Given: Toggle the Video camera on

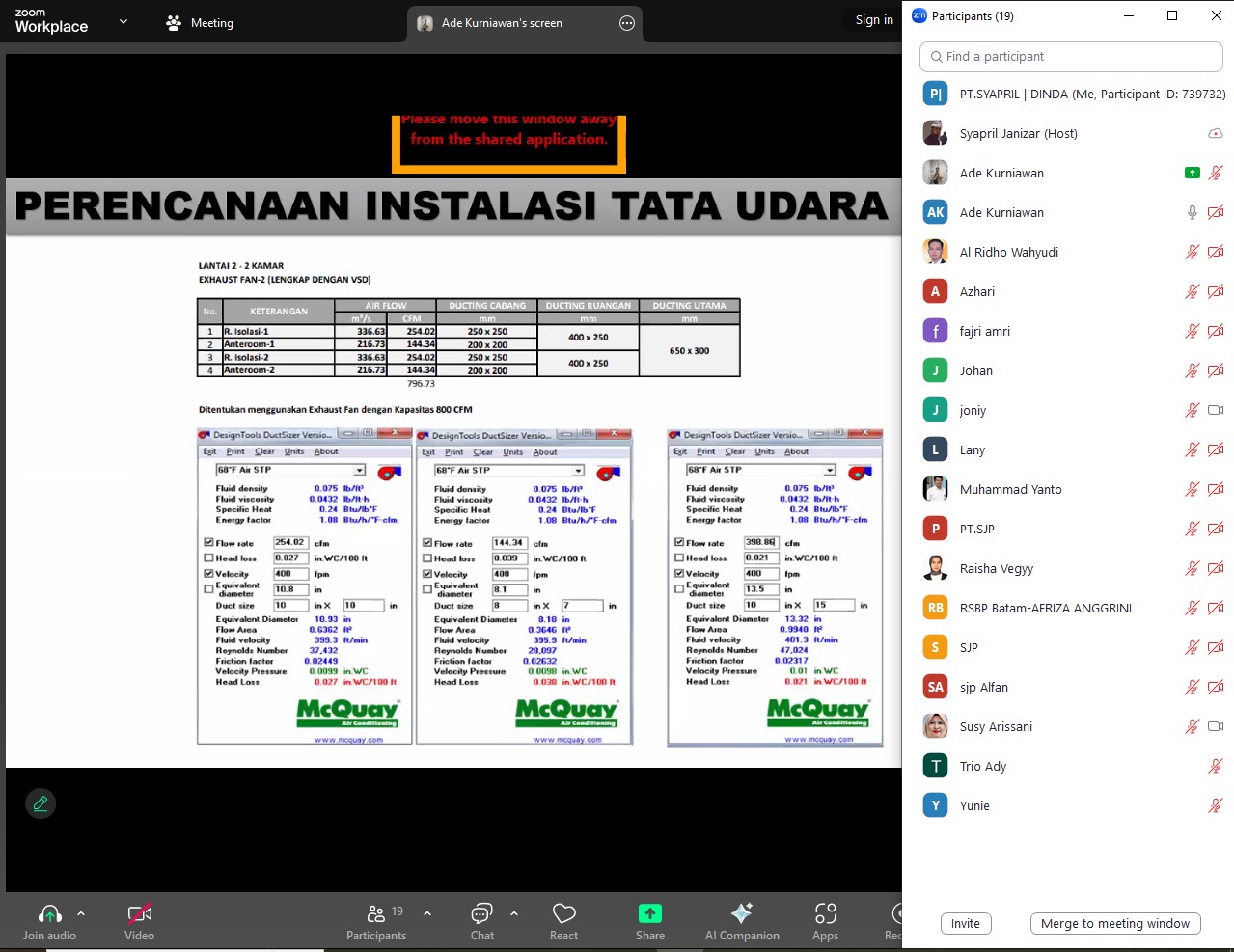Looking at the screenshot, I should (x=140, y=913).
